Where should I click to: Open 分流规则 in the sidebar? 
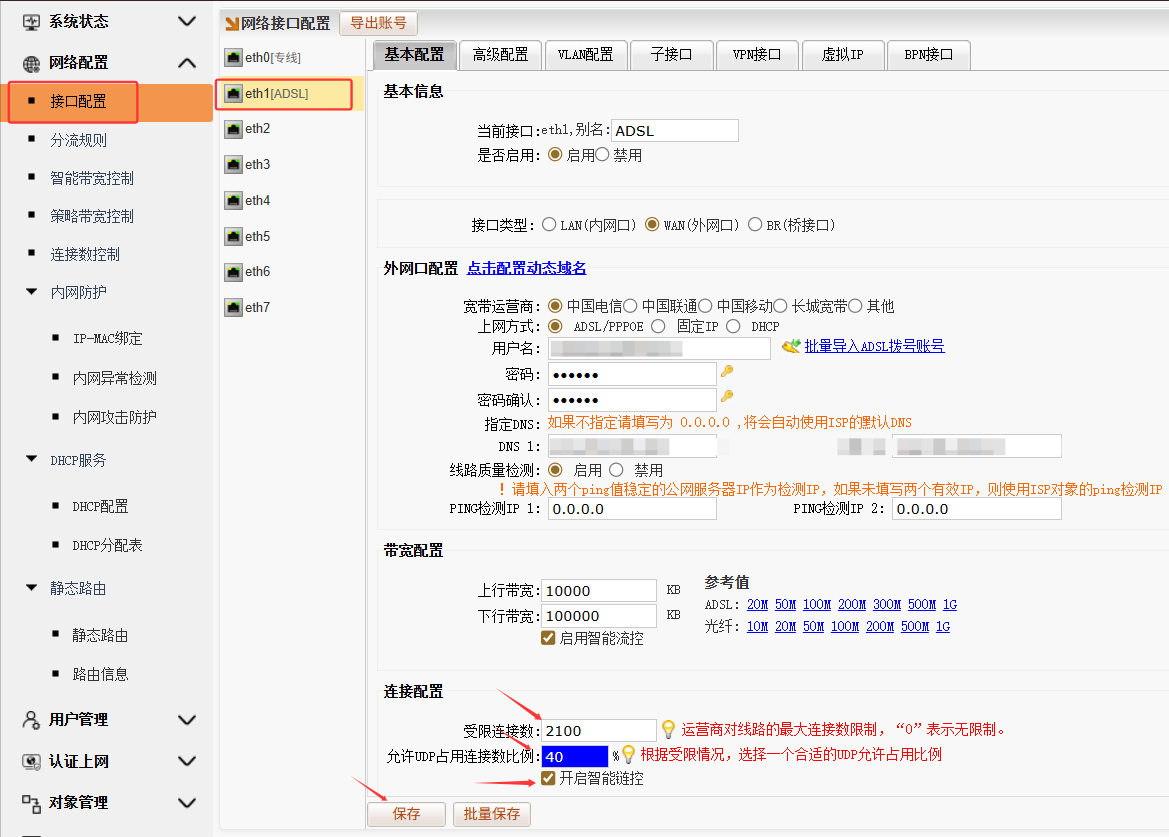click(79, 140)
